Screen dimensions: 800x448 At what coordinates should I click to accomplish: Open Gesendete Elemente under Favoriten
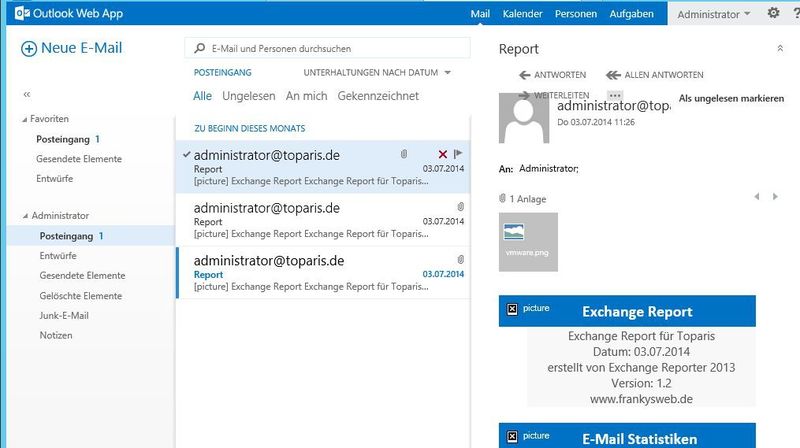(x=79, y=159)
